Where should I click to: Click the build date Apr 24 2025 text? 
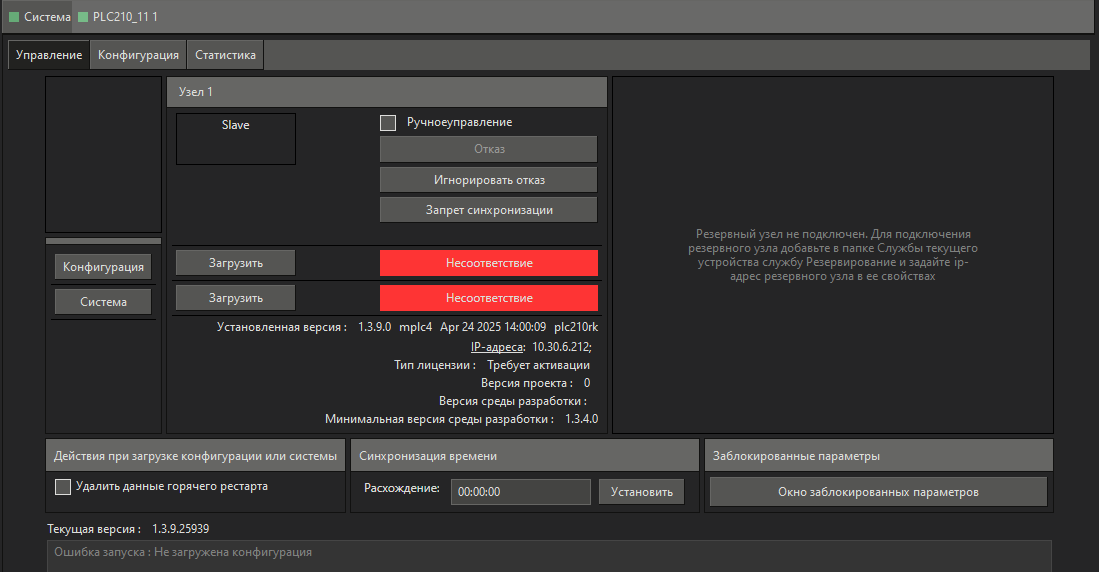[493, 327]
